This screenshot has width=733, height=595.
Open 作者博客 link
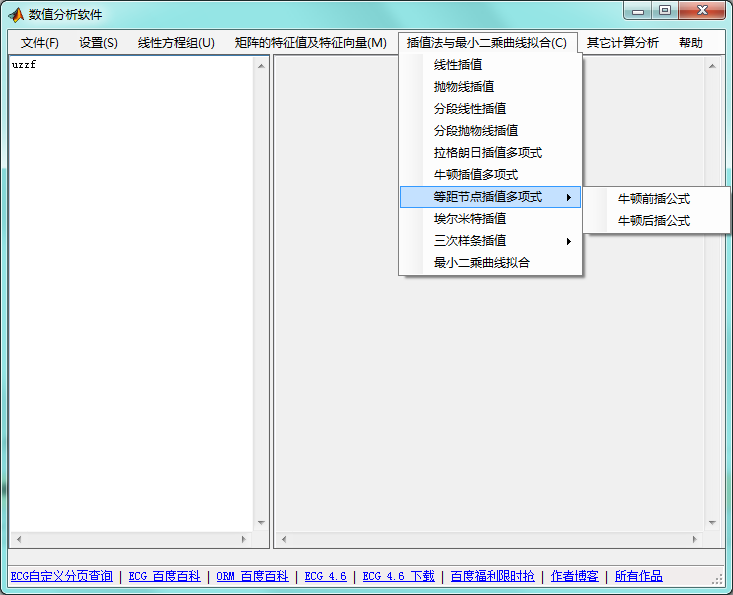coord(575,576)
